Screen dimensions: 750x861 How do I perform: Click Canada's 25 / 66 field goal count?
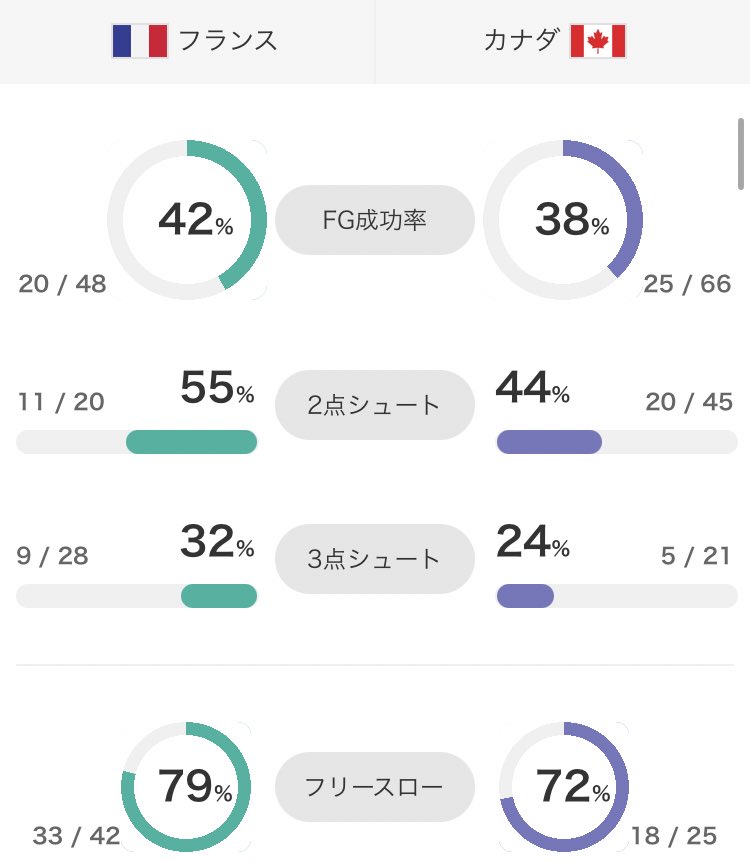[x=688, y=284]
